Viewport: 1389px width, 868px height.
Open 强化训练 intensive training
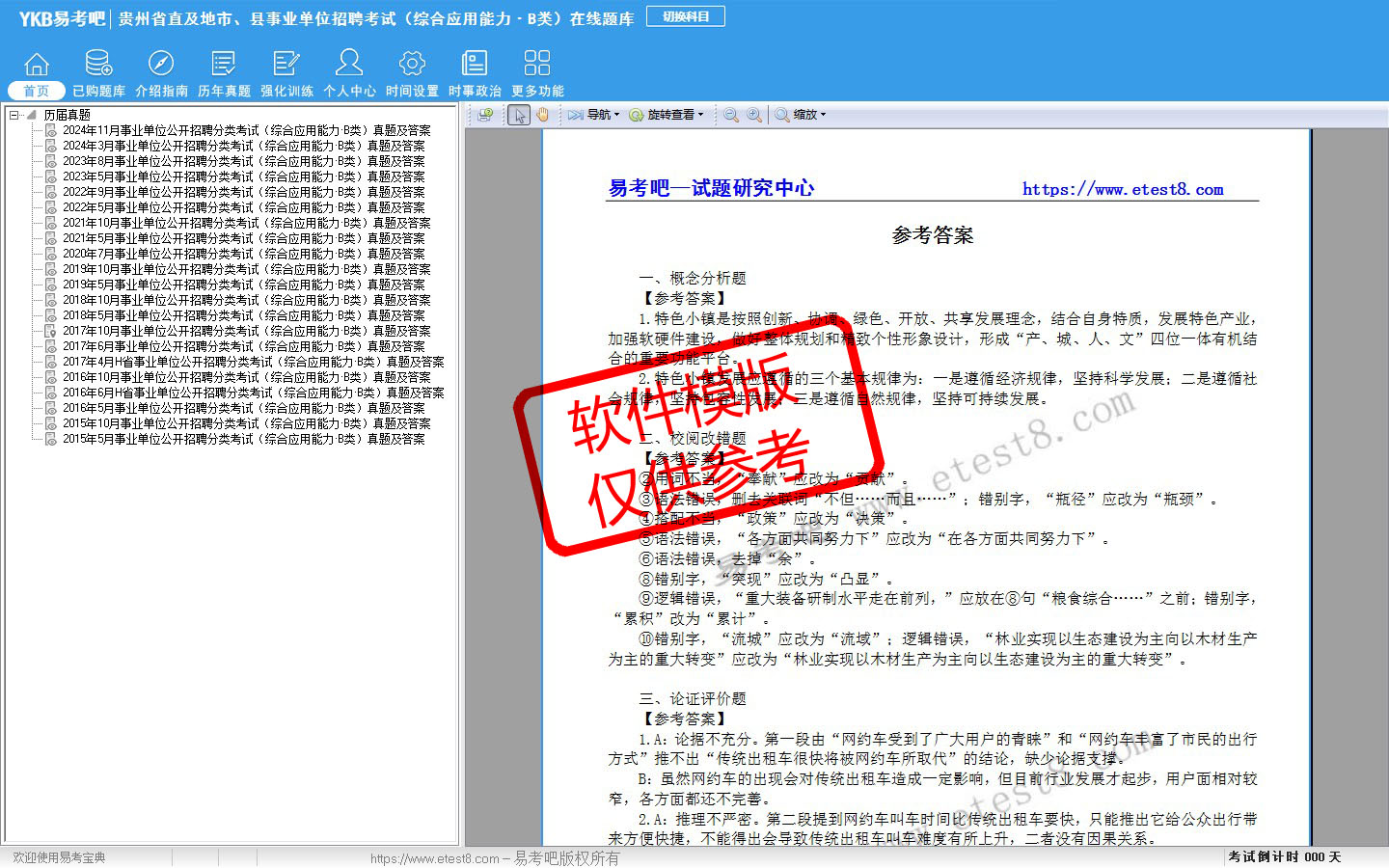(286, 74)
